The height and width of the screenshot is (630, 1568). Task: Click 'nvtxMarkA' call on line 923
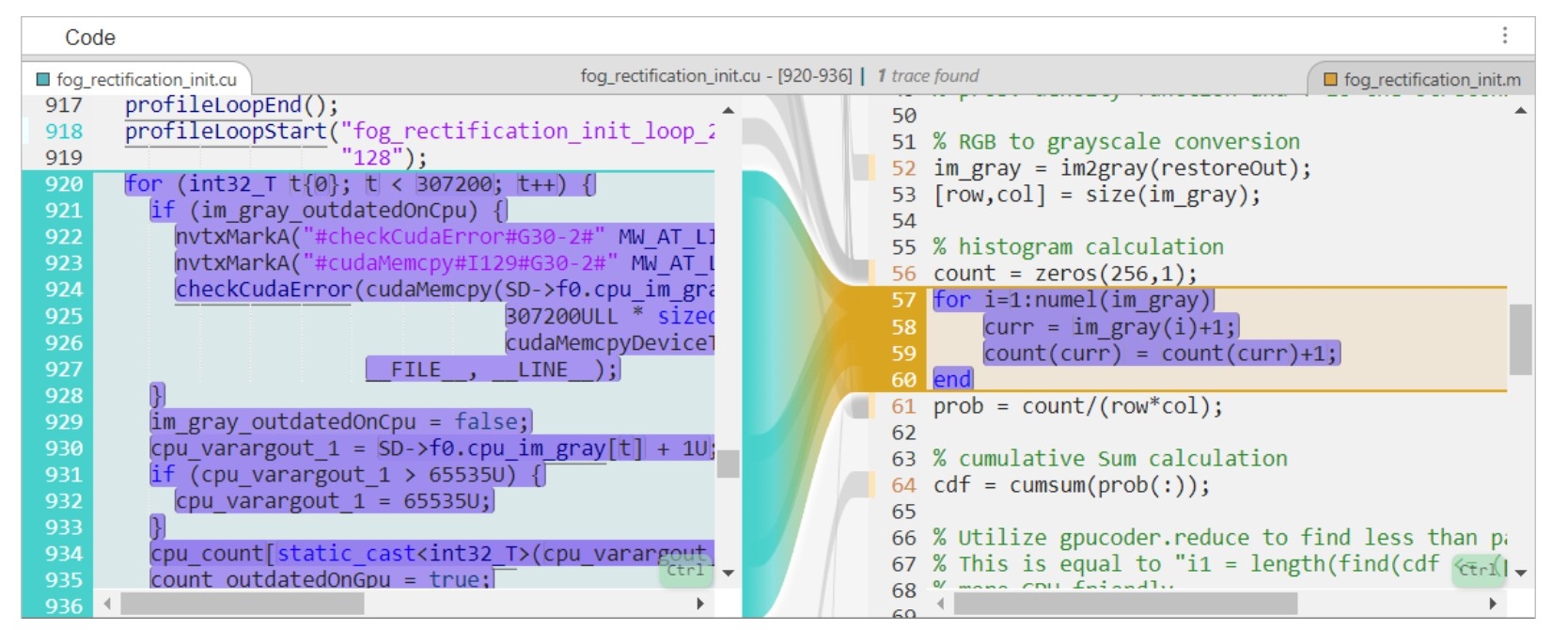(x=232, y=262)
